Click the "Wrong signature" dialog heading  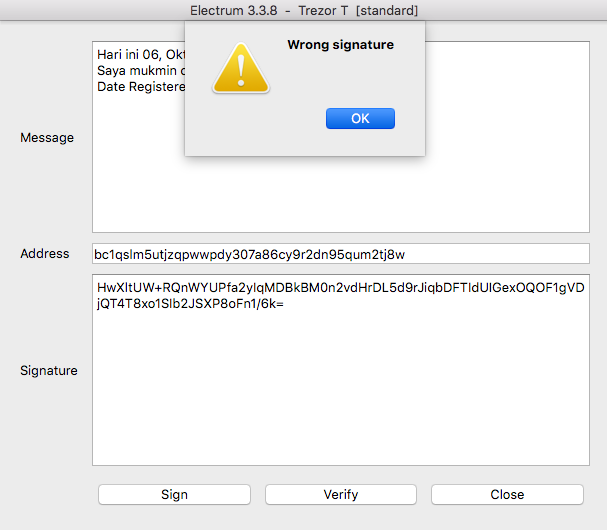(340, 45)
